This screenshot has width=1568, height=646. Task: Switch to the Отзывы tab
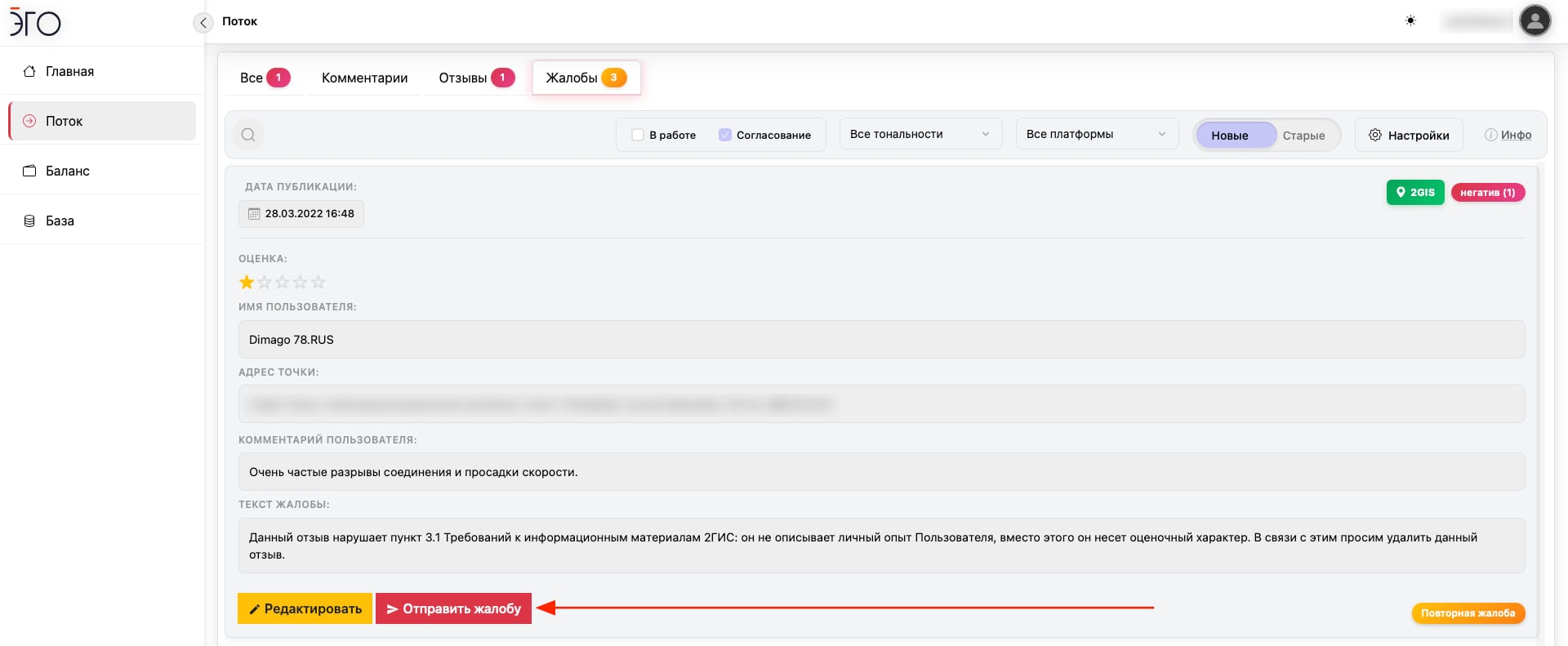tap(476, 78)
